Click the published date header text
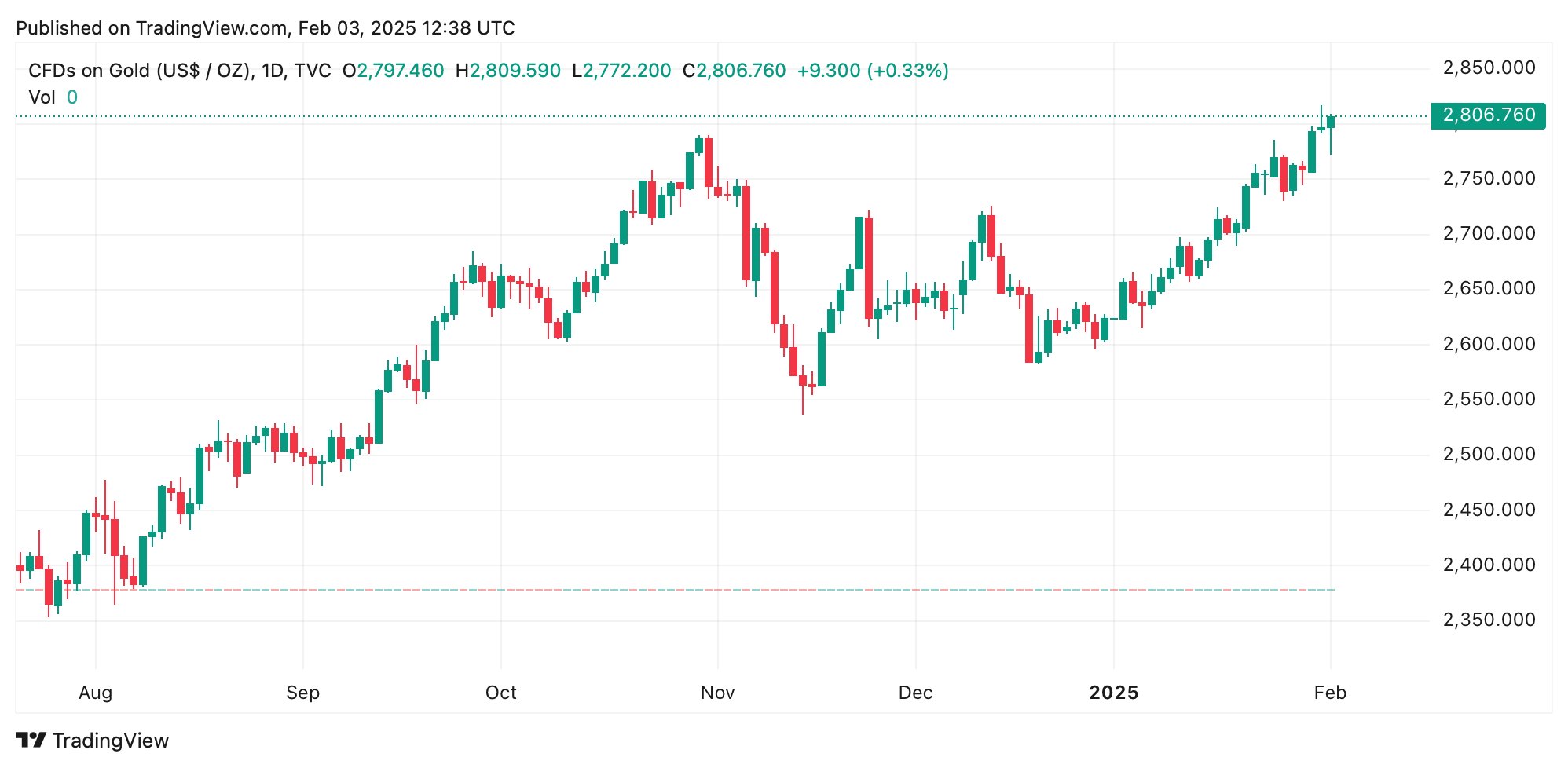Screen dimensions: 1568x768 266,28
